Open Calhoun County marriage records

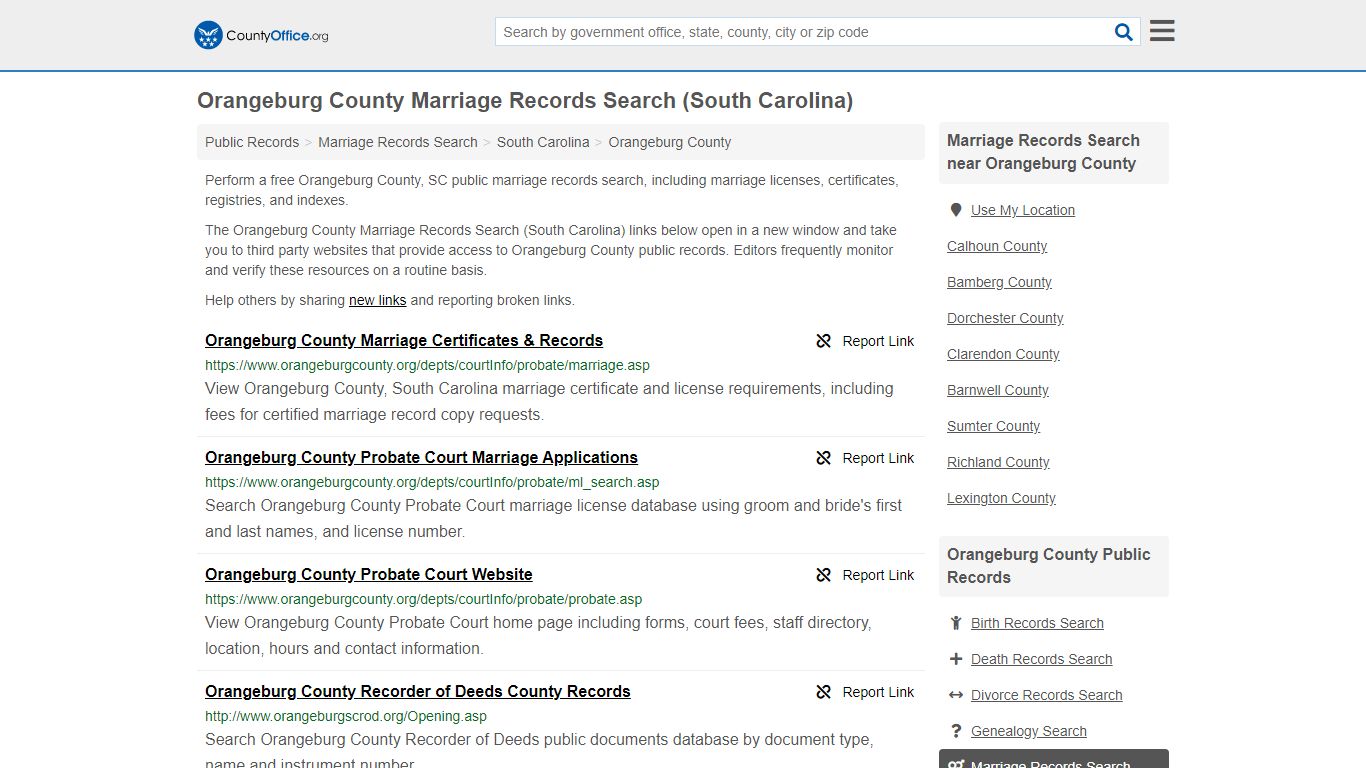(x=997, y=246)
